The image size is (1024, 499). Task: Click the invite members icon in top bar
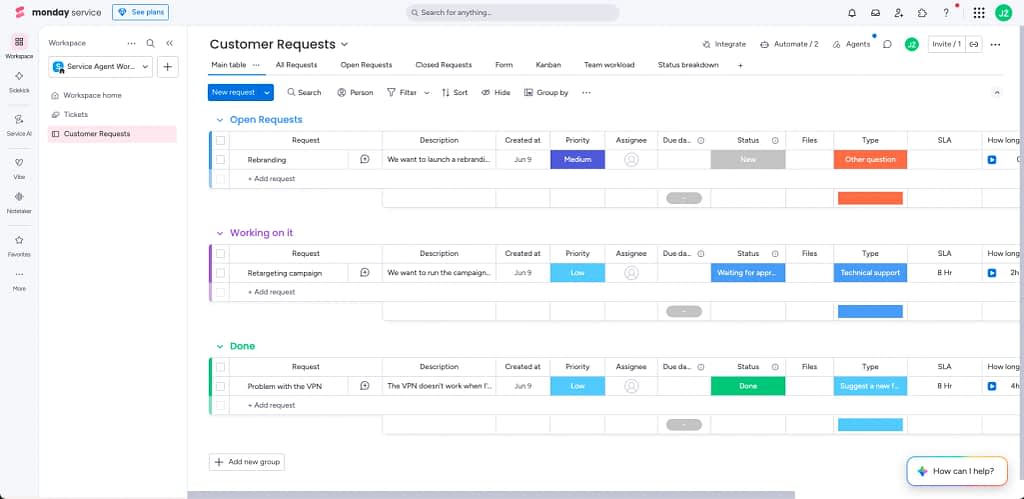point(899,12)
